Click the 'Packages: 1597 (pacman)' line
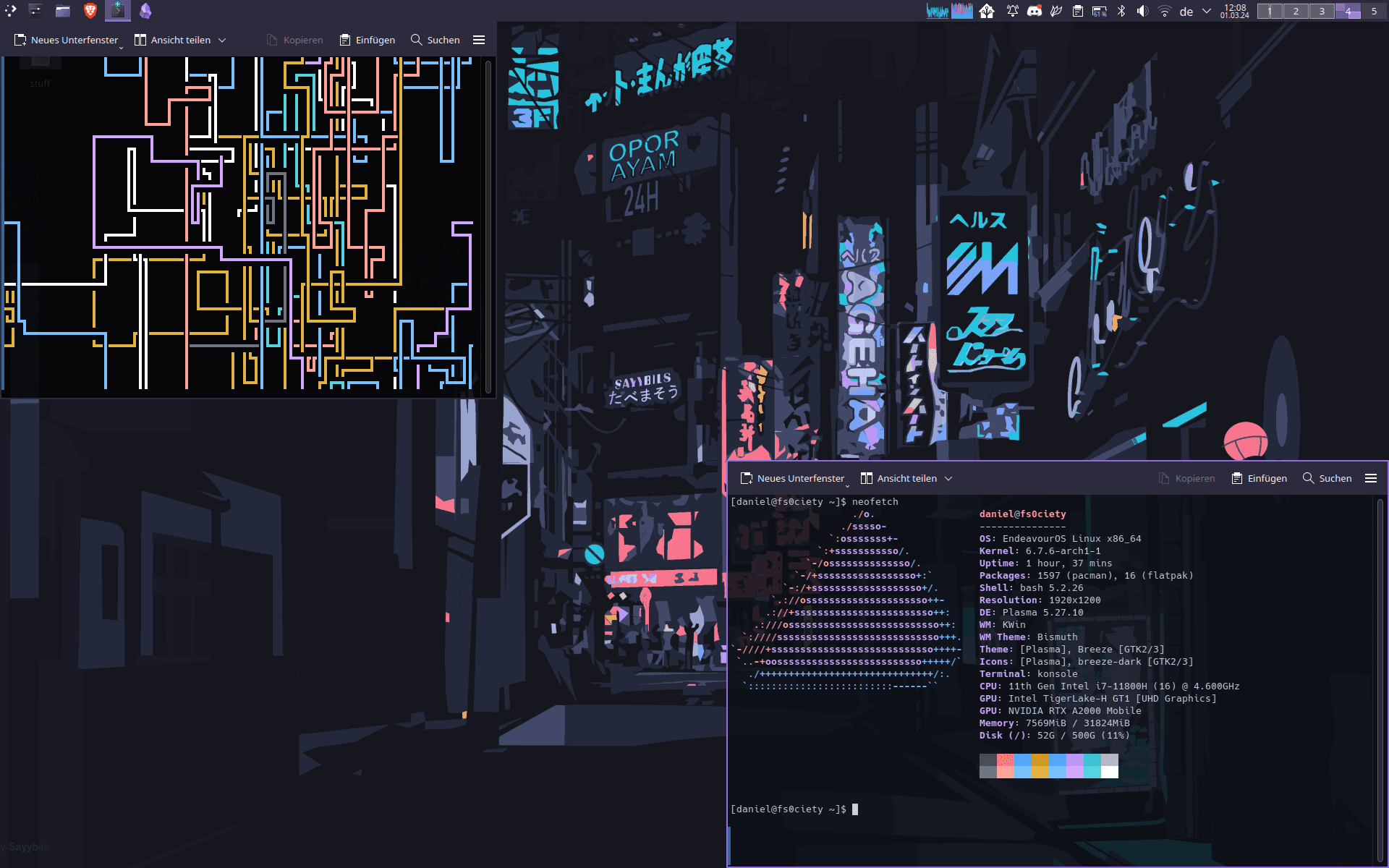 point(1086,576)
